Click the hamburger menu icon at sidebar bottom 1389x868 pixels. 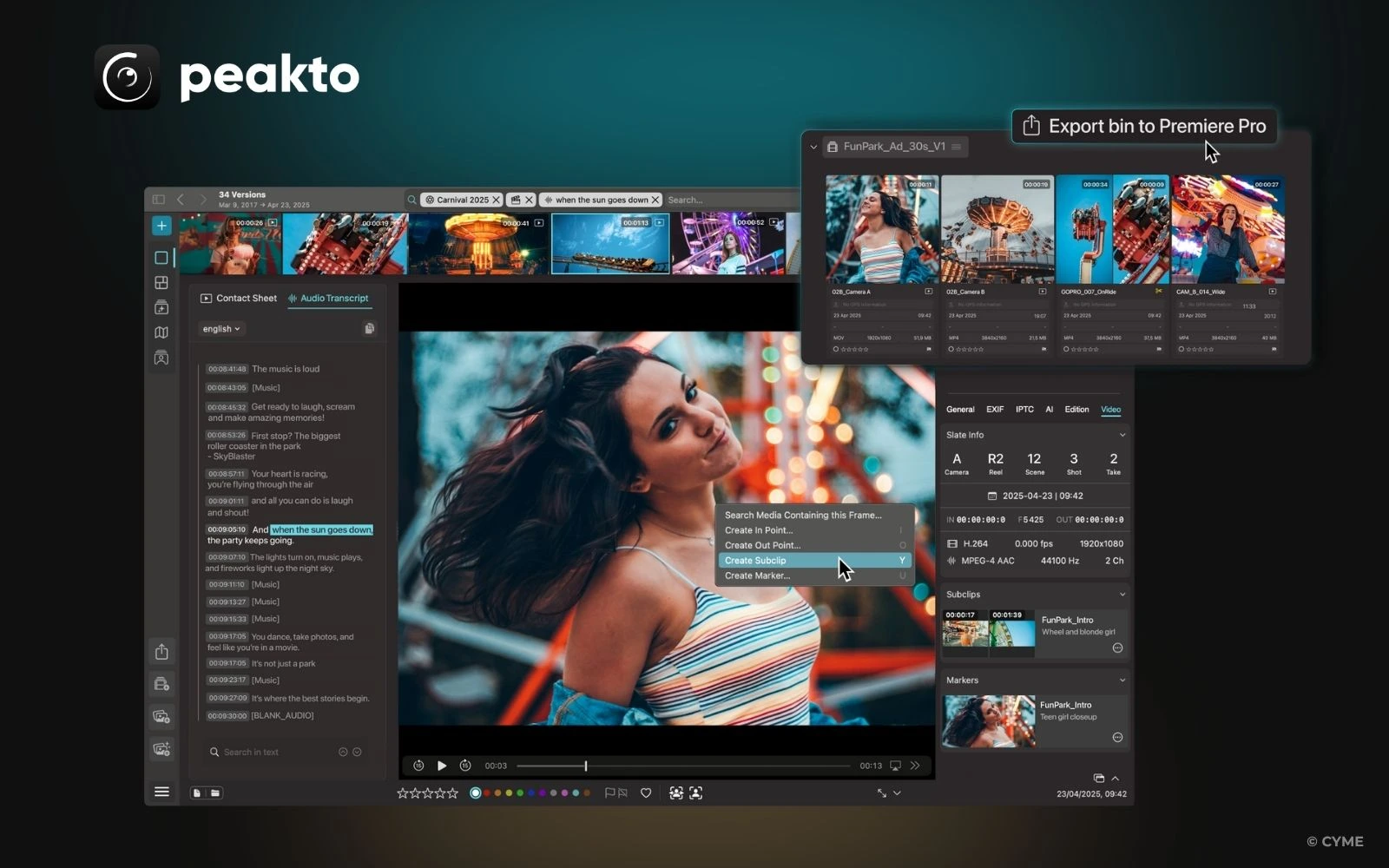(161, 791)
